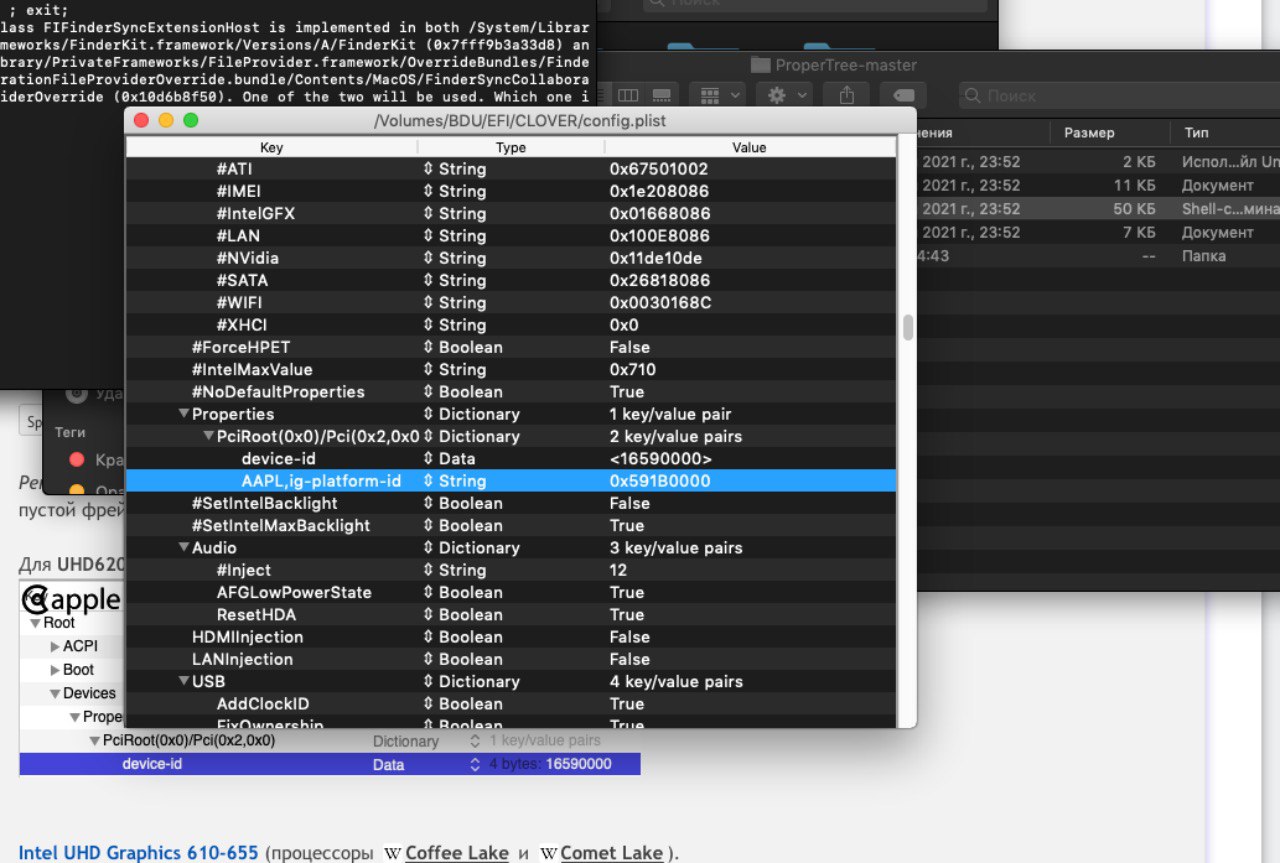Collapse the Audio dictionary
This screenshot has width=1280, height=863.
click(184, 548)
